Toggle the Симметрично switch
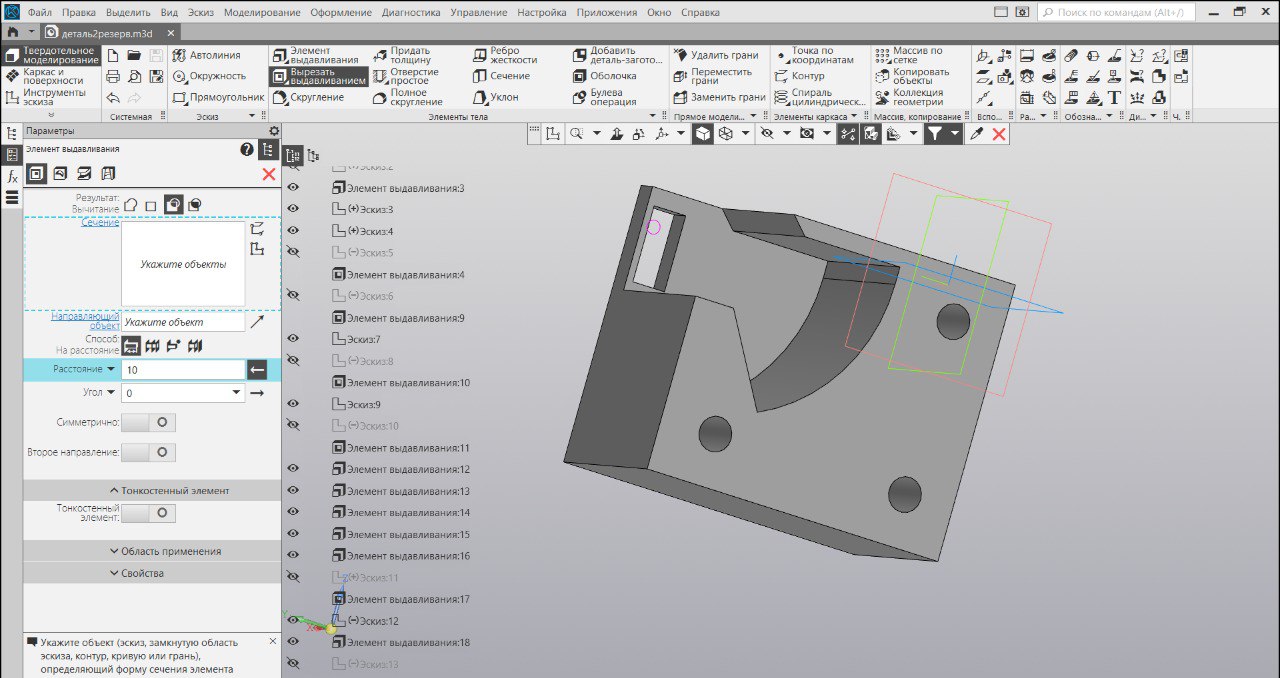The height and width of the screenshot is (678, 1280). 149,423
